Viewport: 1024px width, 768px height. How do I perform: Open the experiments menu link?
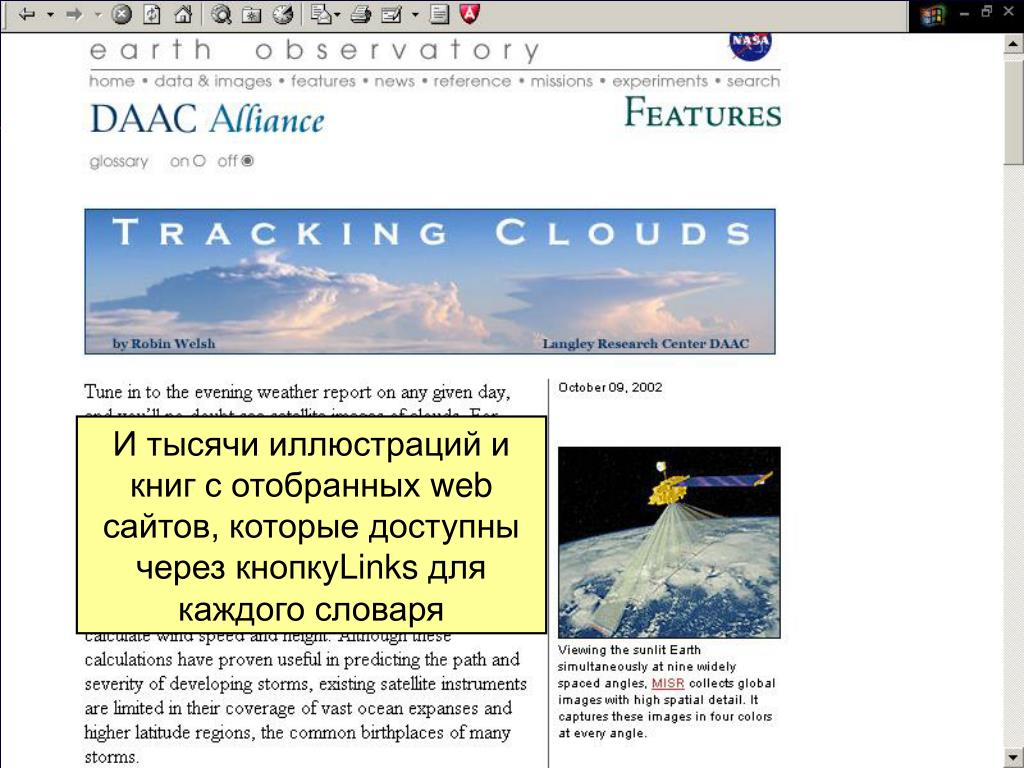click(660, 82)
